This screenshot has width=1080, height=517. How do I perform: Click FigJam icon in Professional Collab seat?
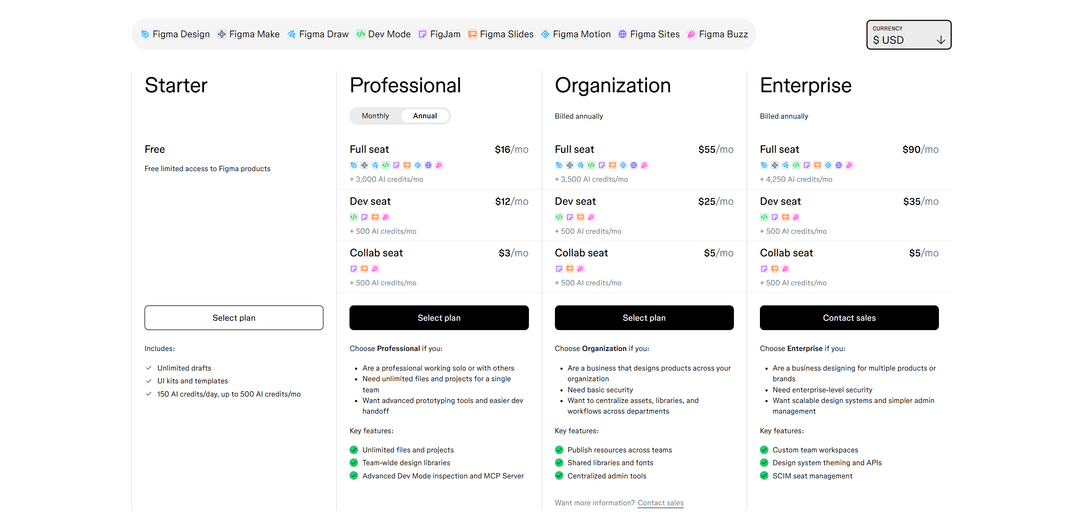point(354,268)
